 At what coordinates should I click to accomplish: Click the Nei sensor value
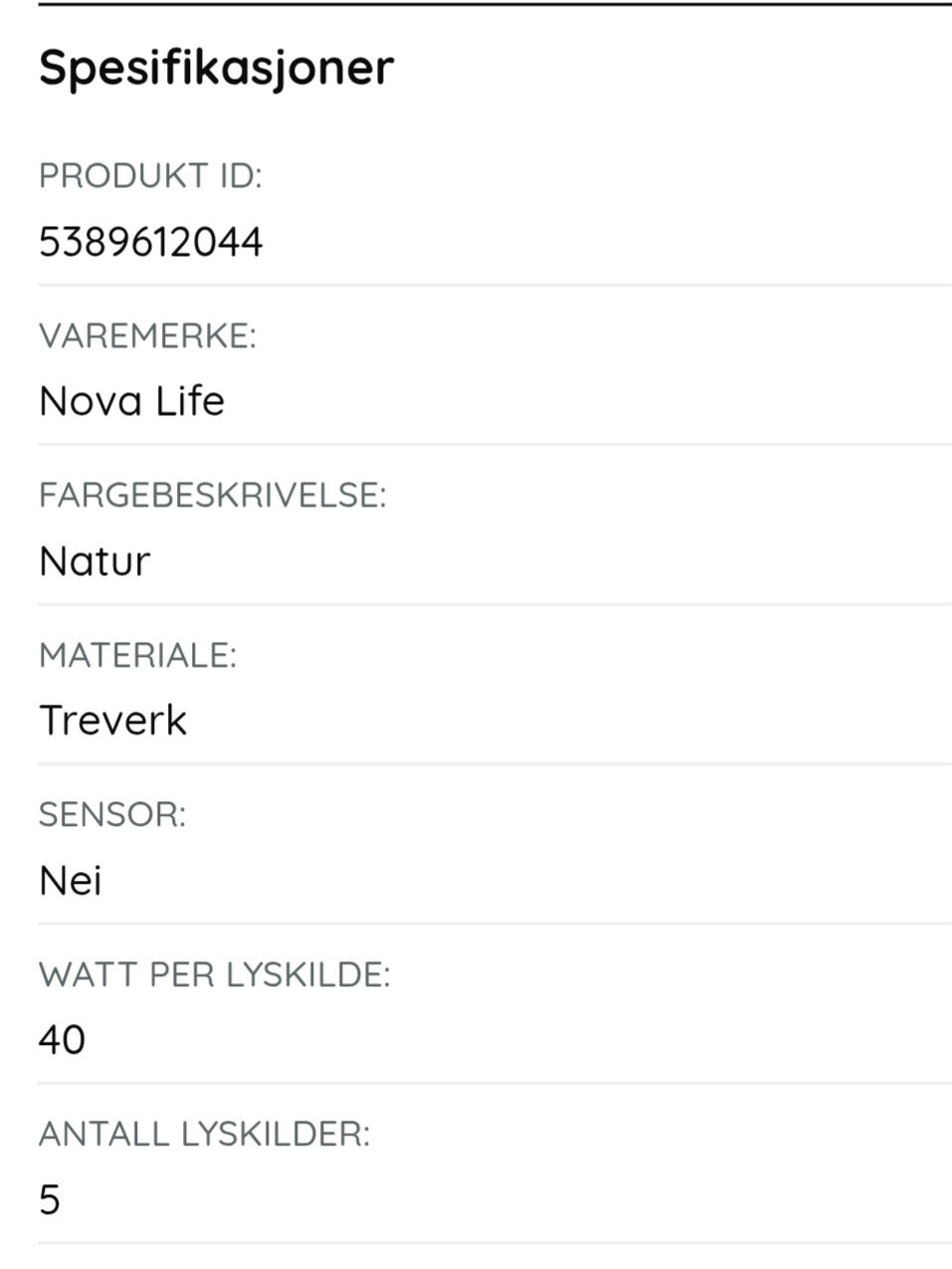pos(70,881)
